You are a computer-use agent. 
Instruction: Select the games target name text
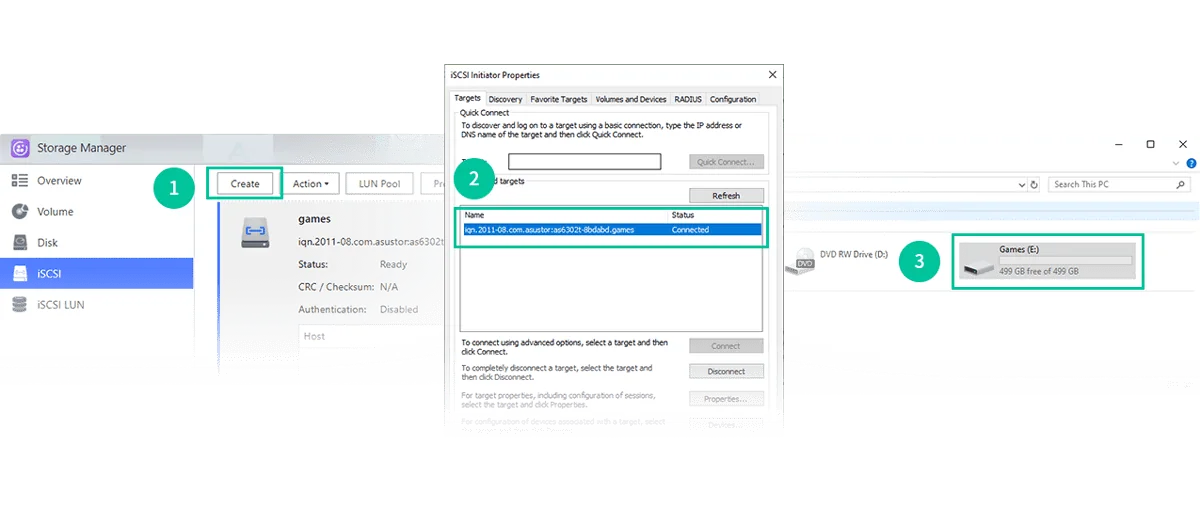(314, 218)
